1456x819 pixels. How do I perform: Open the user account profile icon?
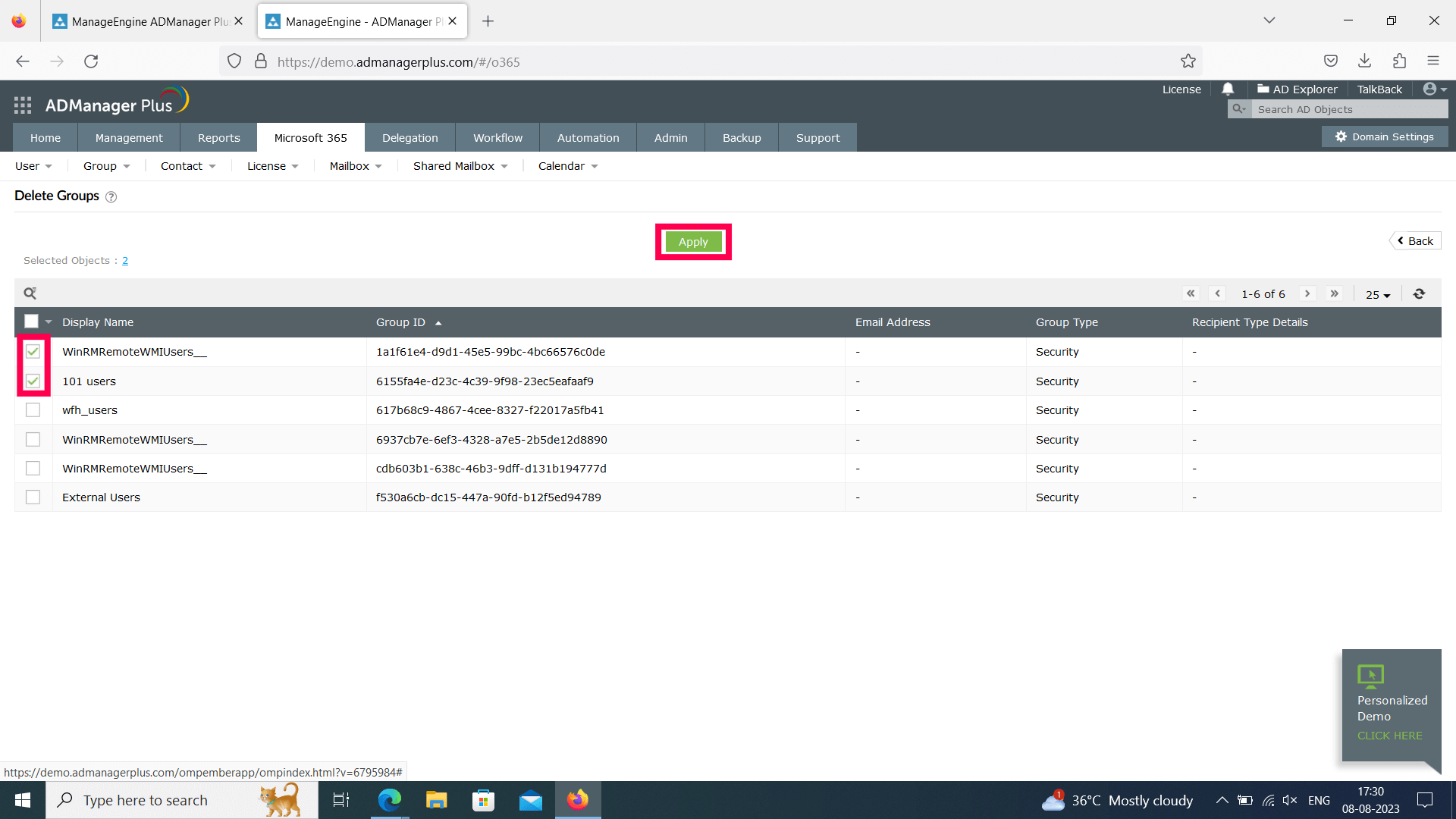point(1429,89)
